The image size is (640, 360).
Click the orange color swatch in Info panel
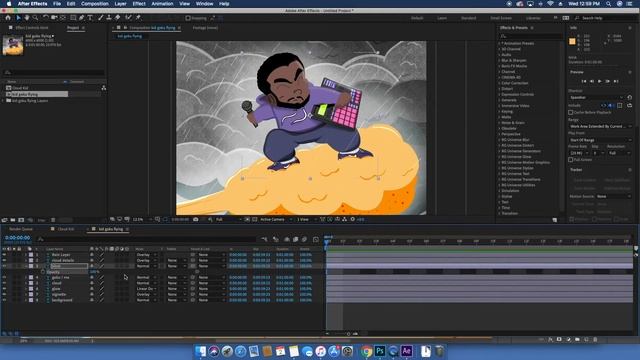(x=572, y=41)
